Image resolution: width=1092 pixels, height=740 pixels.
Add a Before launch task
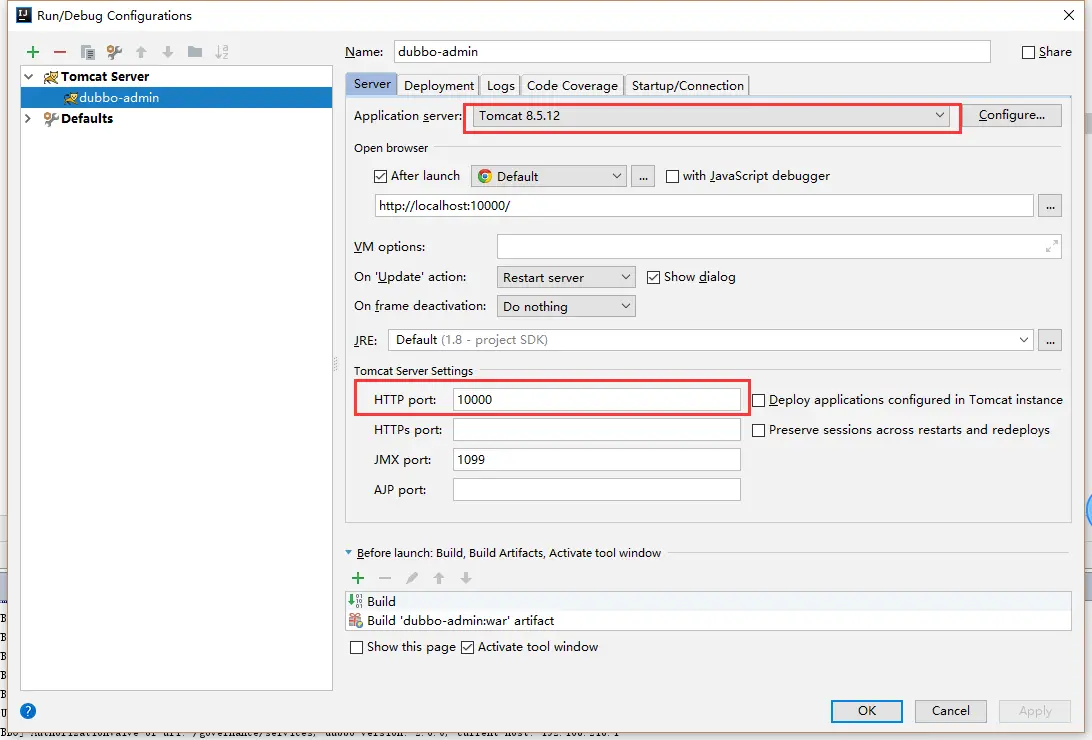(x=358, y=578)
